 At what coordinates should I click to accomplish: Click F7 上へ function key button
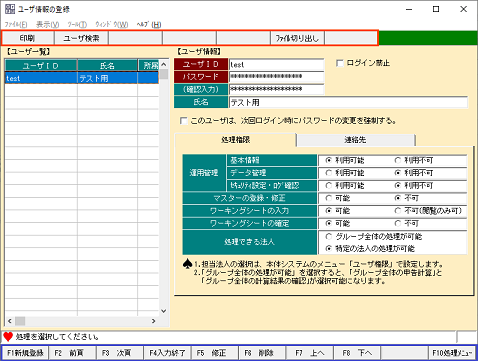coord(309,353)
